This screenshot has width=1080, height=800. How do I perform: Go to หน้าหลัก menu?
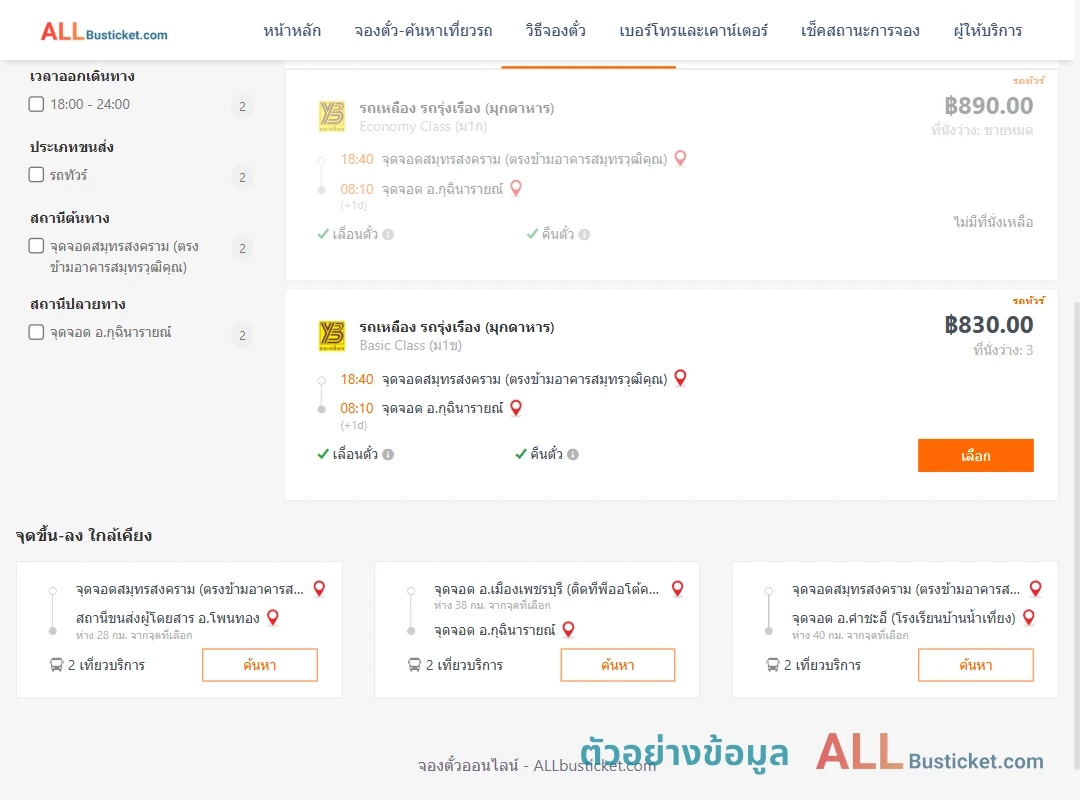point(292,31)
